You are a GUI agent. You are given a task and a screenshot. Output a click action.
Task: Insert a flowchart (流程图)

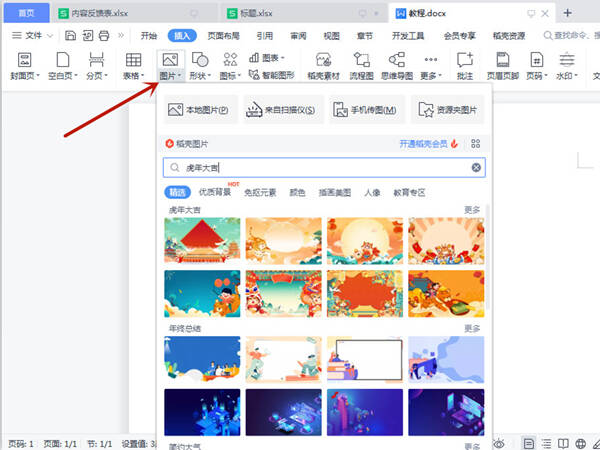pyautogui.click(x=361, y=66)
